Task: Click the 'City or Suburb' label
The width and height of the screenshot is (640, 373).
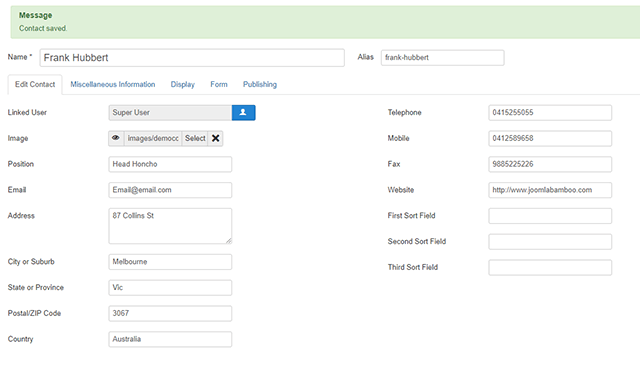Action: point(31,262)
